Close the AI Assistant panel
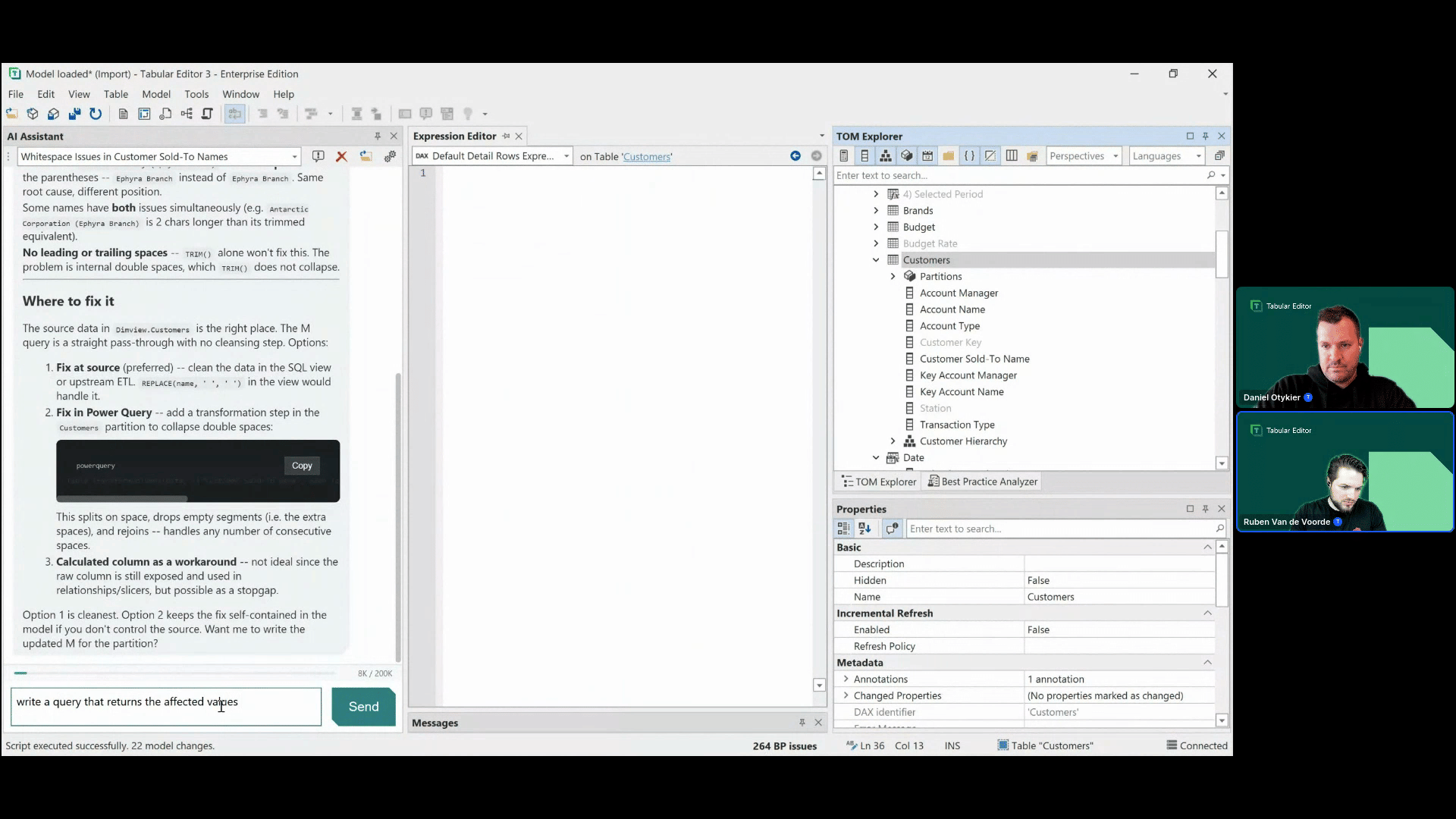Screen dimensions: 1456x819 [394, 136]
